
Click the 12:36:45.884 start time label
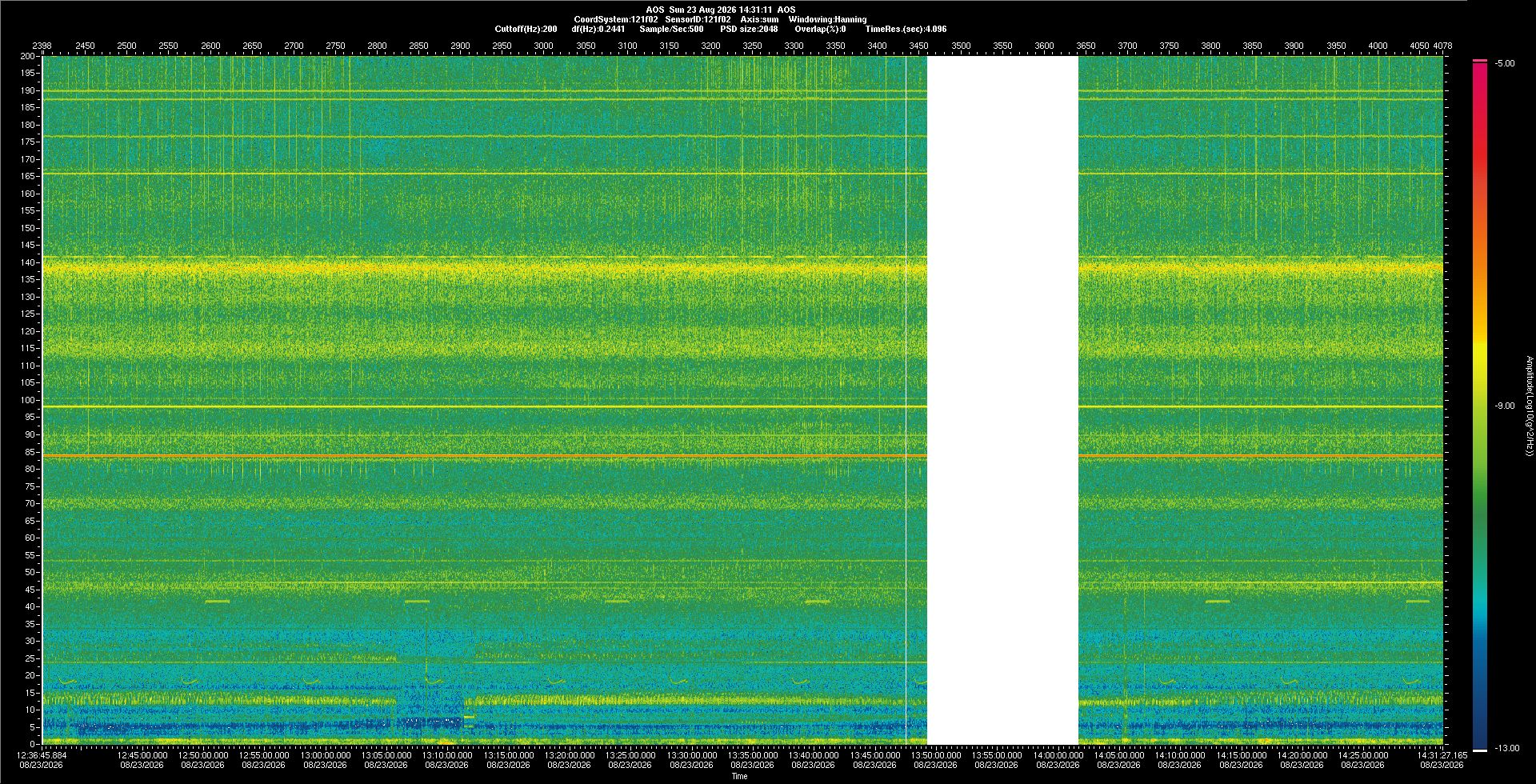[42, 754]
